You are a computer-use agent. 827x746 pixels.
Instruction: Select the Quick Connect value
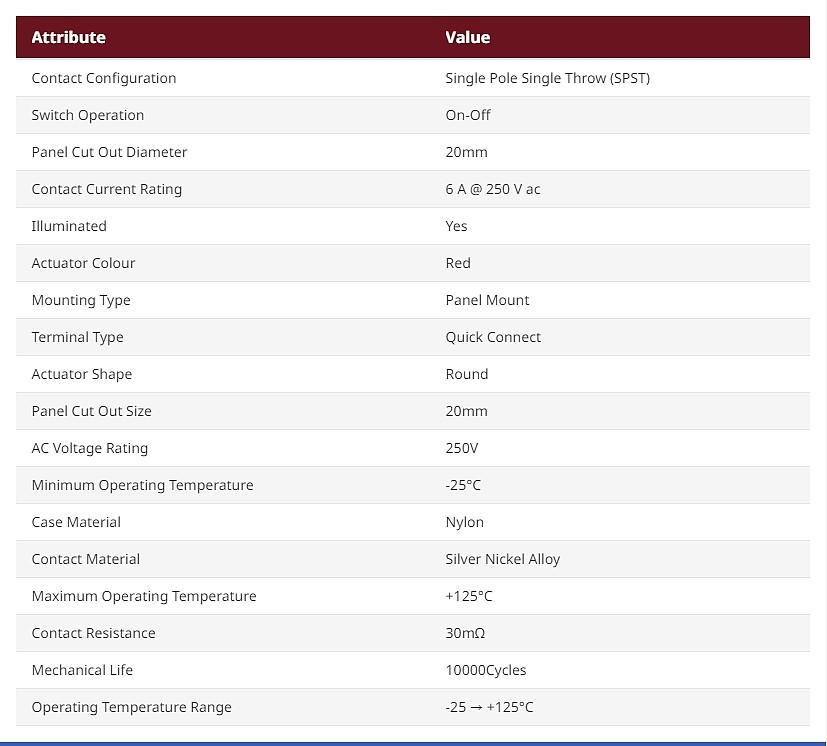point(493,337)
